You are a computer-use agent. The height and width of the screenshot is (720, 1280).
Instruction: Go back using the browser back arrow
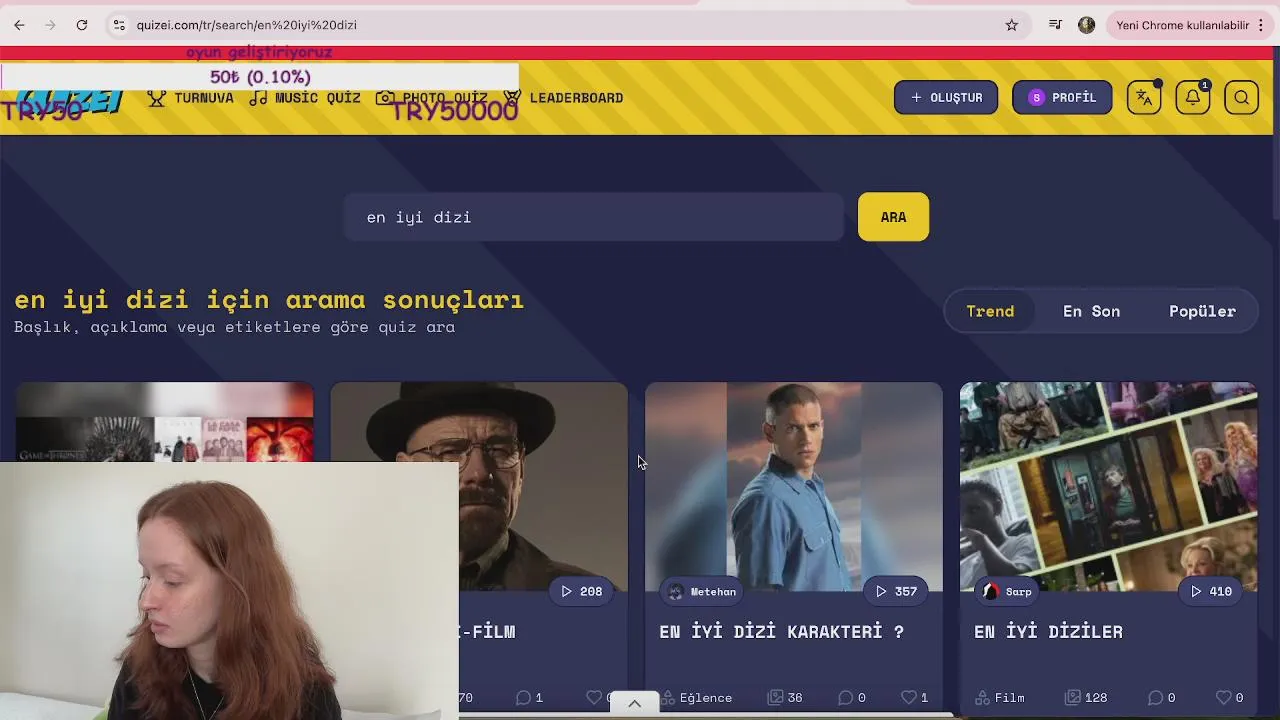(19, 25)
